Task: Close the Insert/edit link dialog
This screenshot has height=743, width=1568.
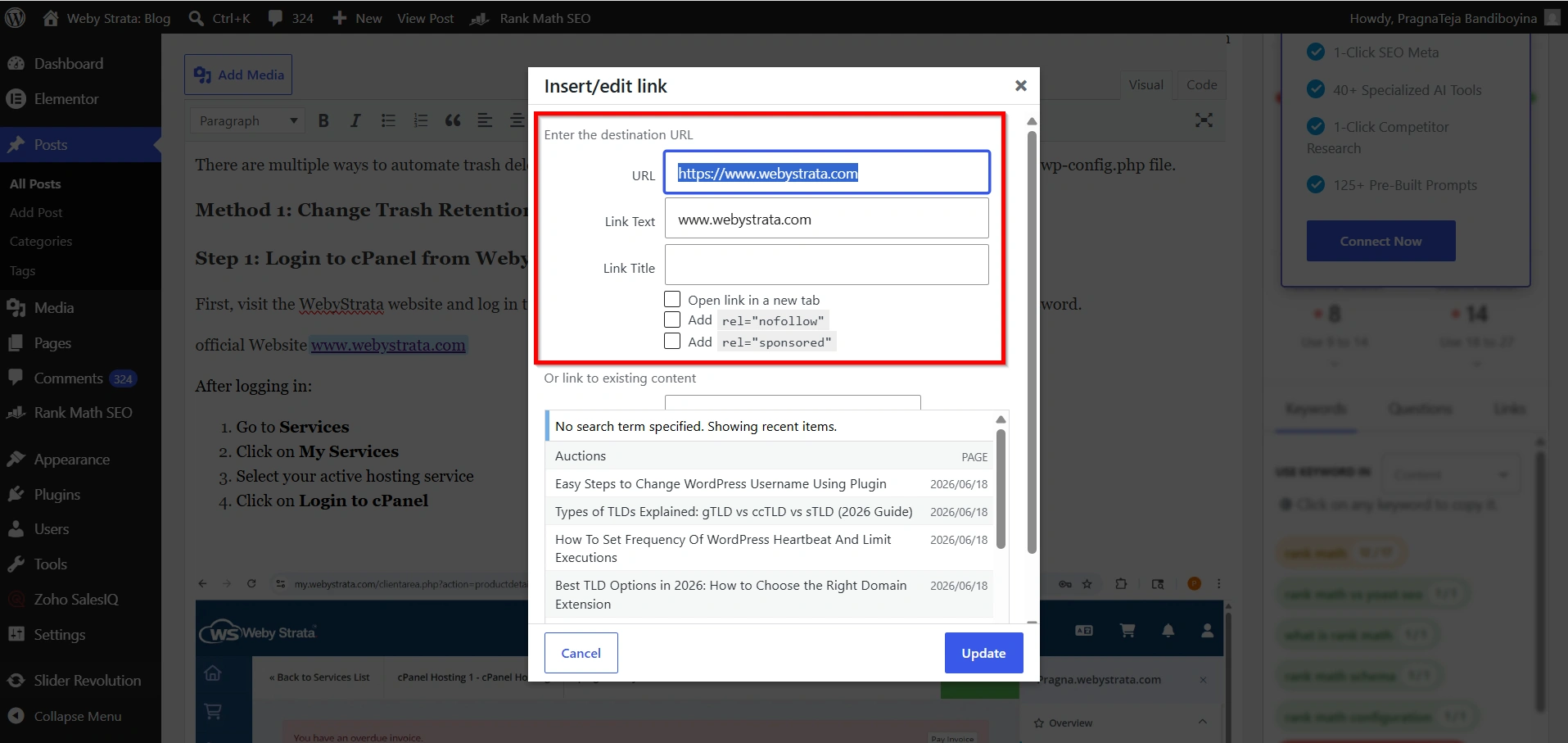Action: [x=1021, y=85]
